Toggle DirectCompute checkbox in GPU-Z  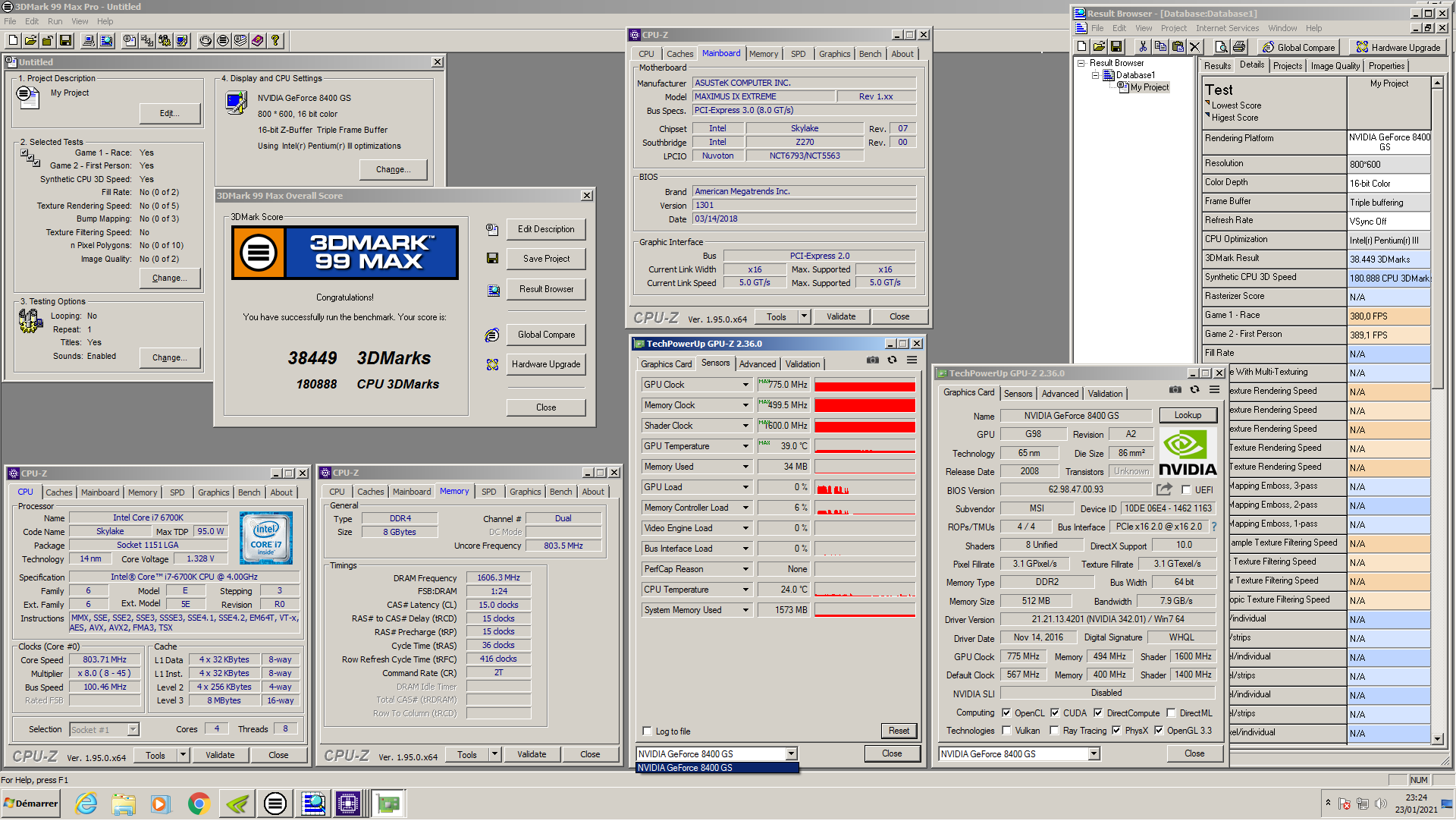pyautogui.click(x=1098, y=713)
